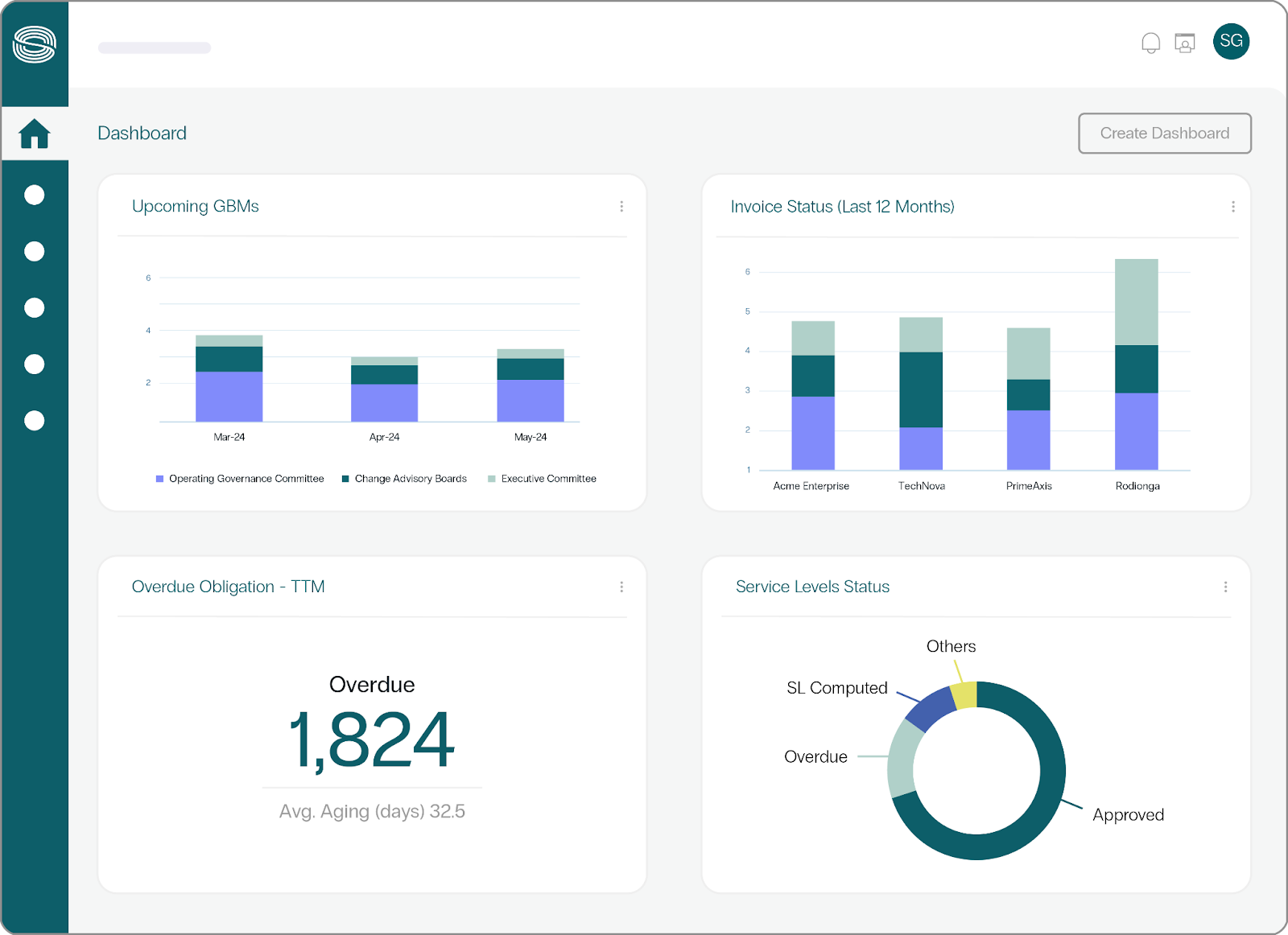Viewport: 1288px width, 935px height.
Task: Click the Create Dashboard button
Action: (x=1164, y=134)
